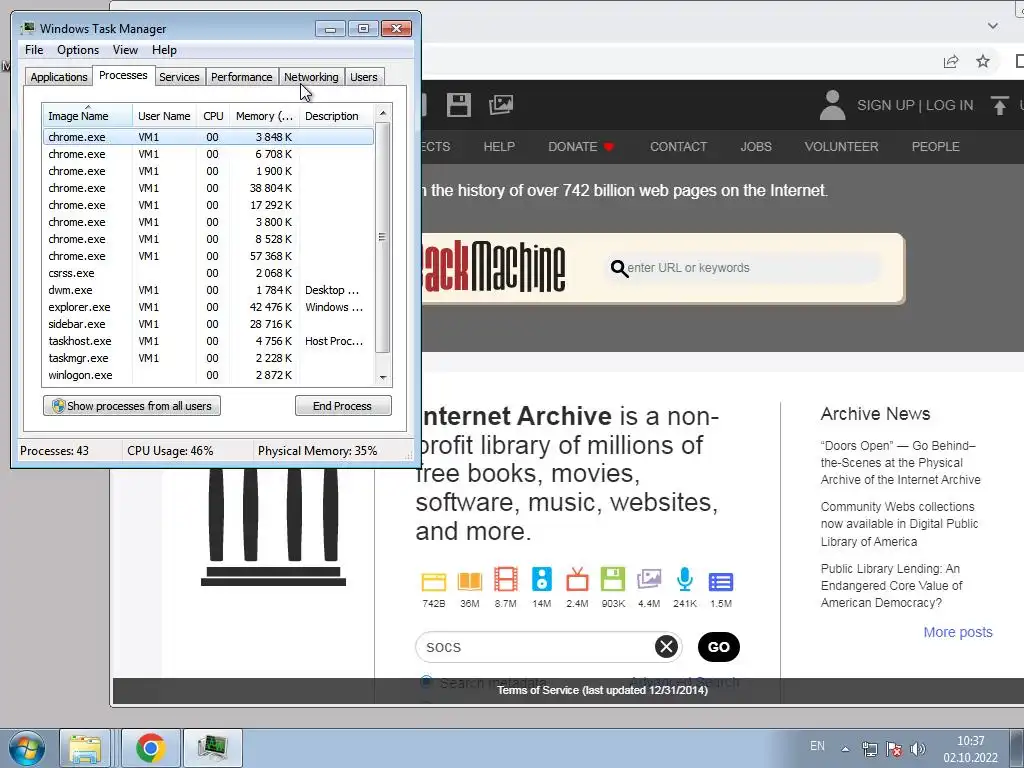The width and height of the screenshot is (1024, 768).
Task: Open the Public Library Lending news post
Action: pos(891,586)
